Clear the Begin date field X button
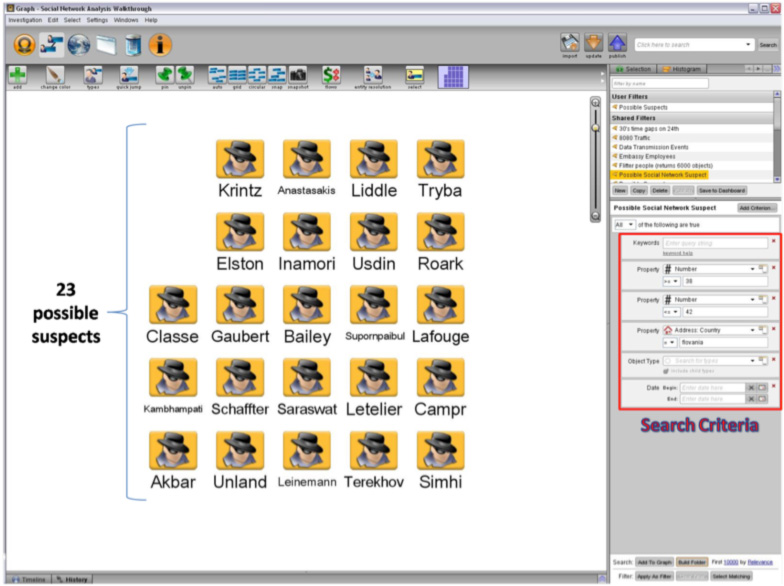 coord(751,388)
